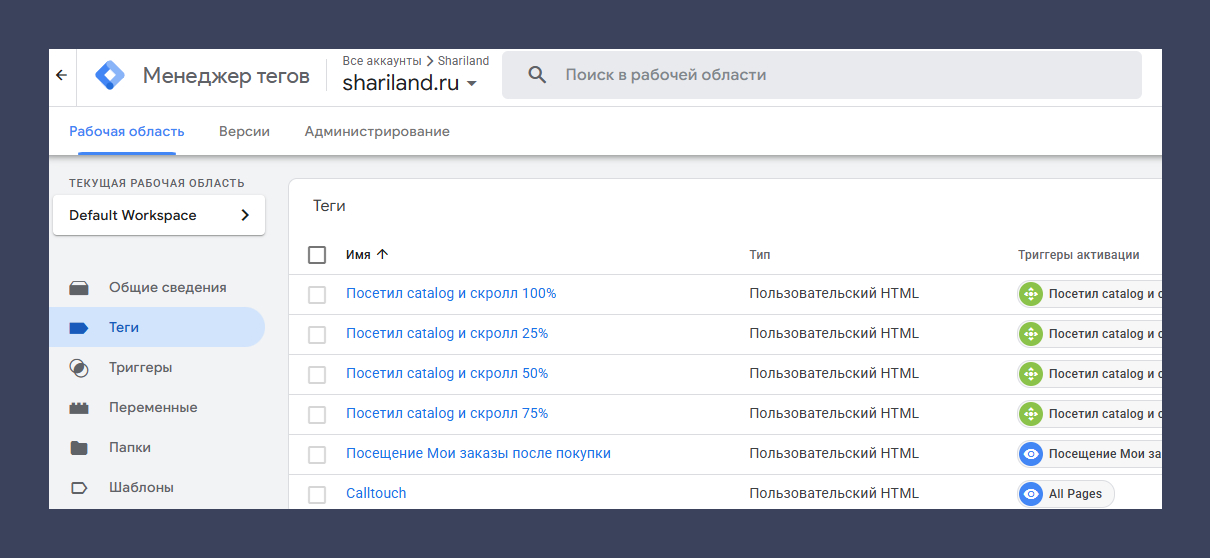Switch to the Администрирование tab
Image resolution: width=1210 pixels, height=558 pixels.
click(377, 131)
